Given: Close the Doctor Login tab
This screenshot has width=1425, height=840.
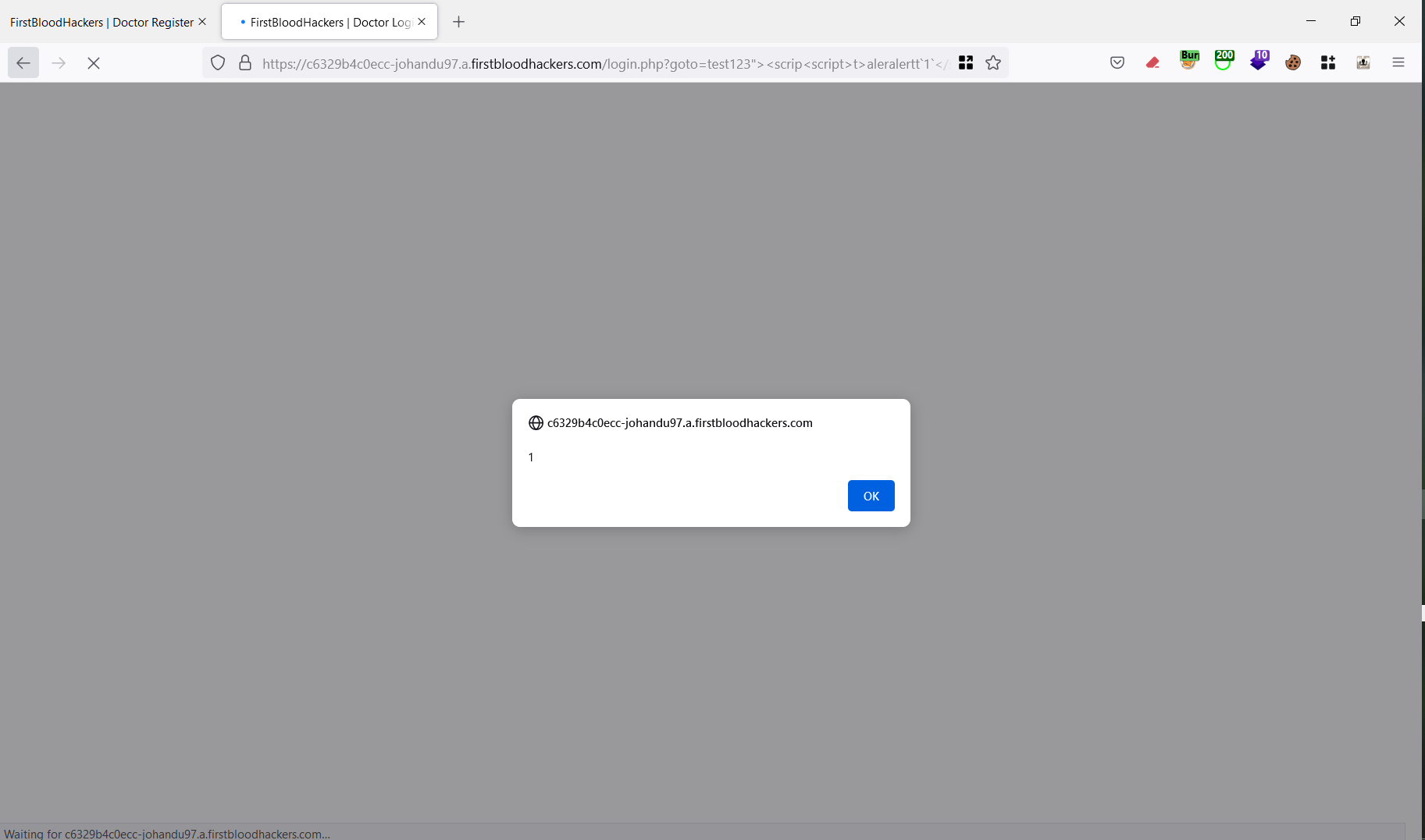Looking at the screenshot, I should (422, 22).
